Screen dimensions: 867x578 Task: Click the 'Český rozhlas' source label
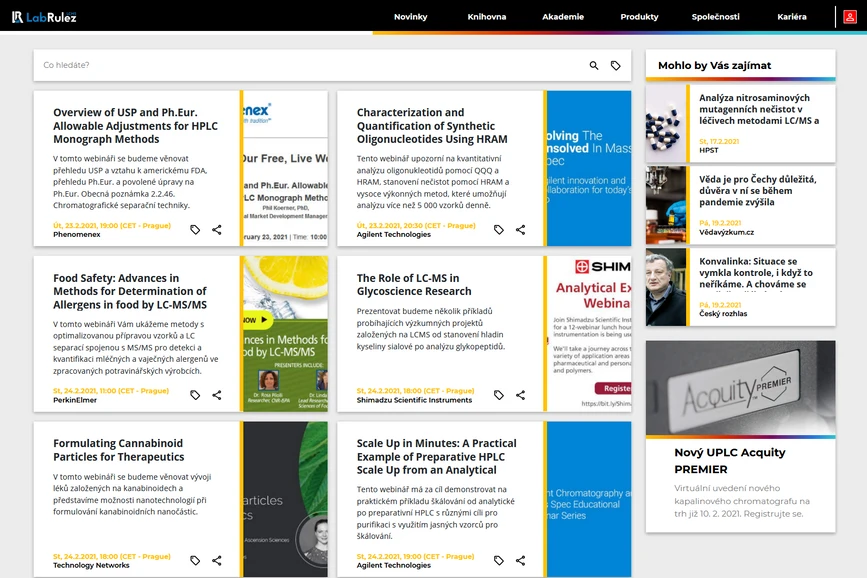pyautogui.click(x=723, y=314)
